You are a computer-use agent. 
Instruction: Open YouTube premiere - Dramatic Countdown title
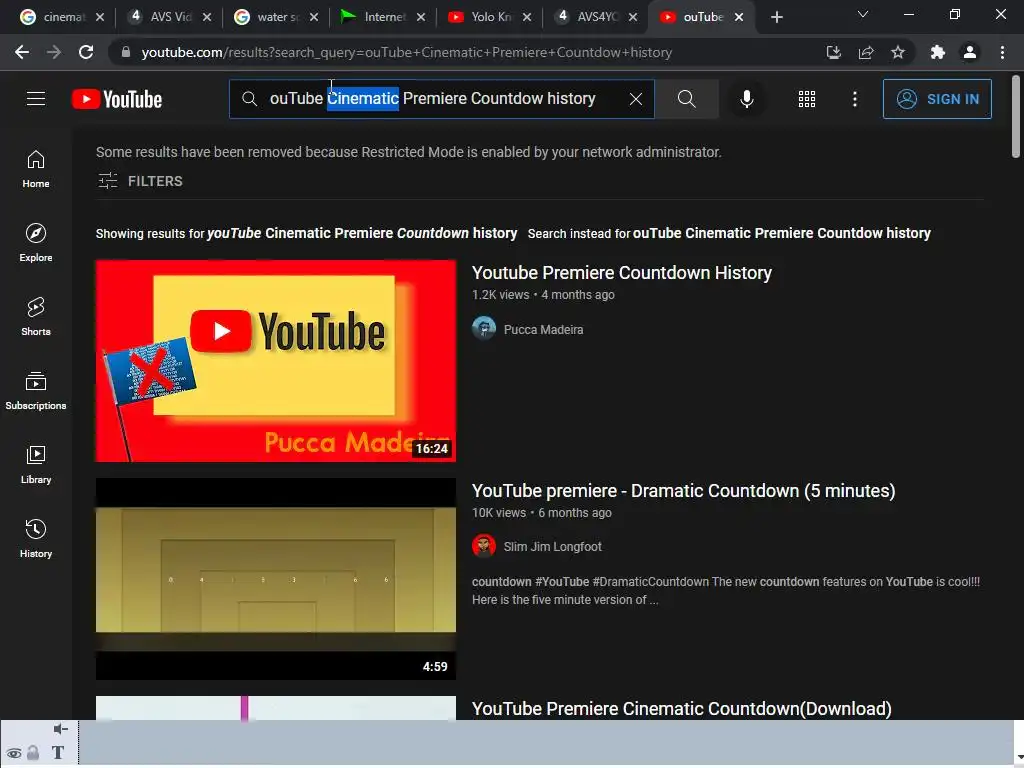[683, 490]
